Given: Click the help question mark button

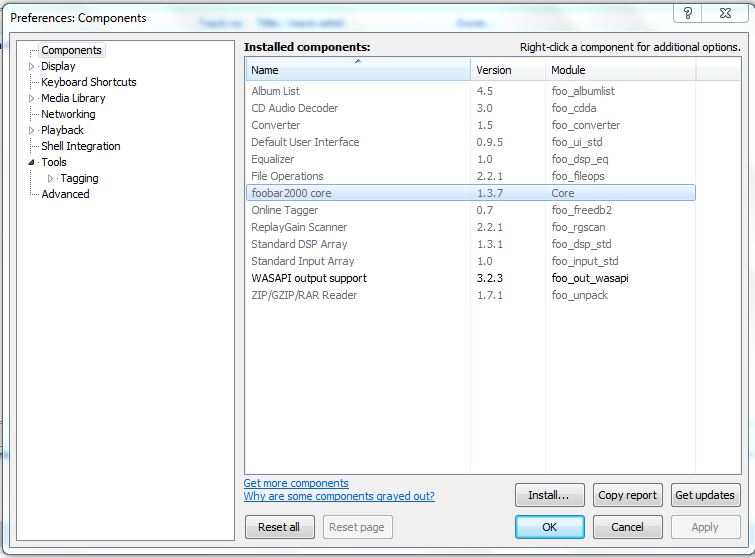Looking at the screenshot, I should tap(687, 13).
